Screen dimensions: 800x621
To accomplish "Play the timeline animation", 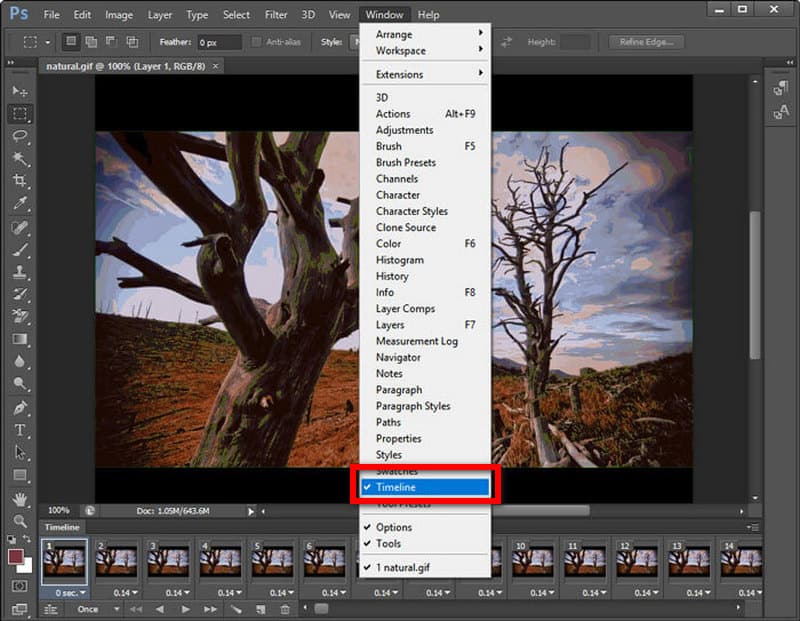I will point(185,609).
